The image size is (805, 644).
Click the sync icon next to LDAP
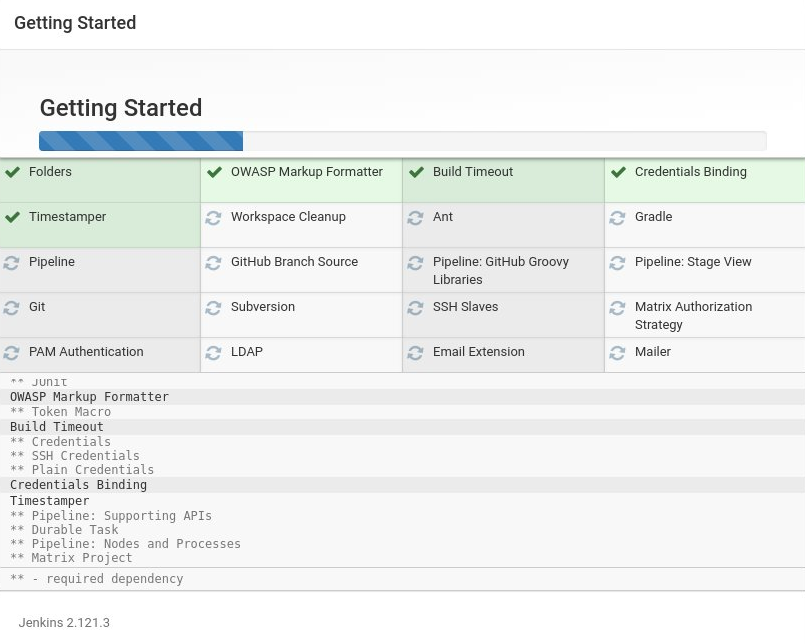pos(213,353)
